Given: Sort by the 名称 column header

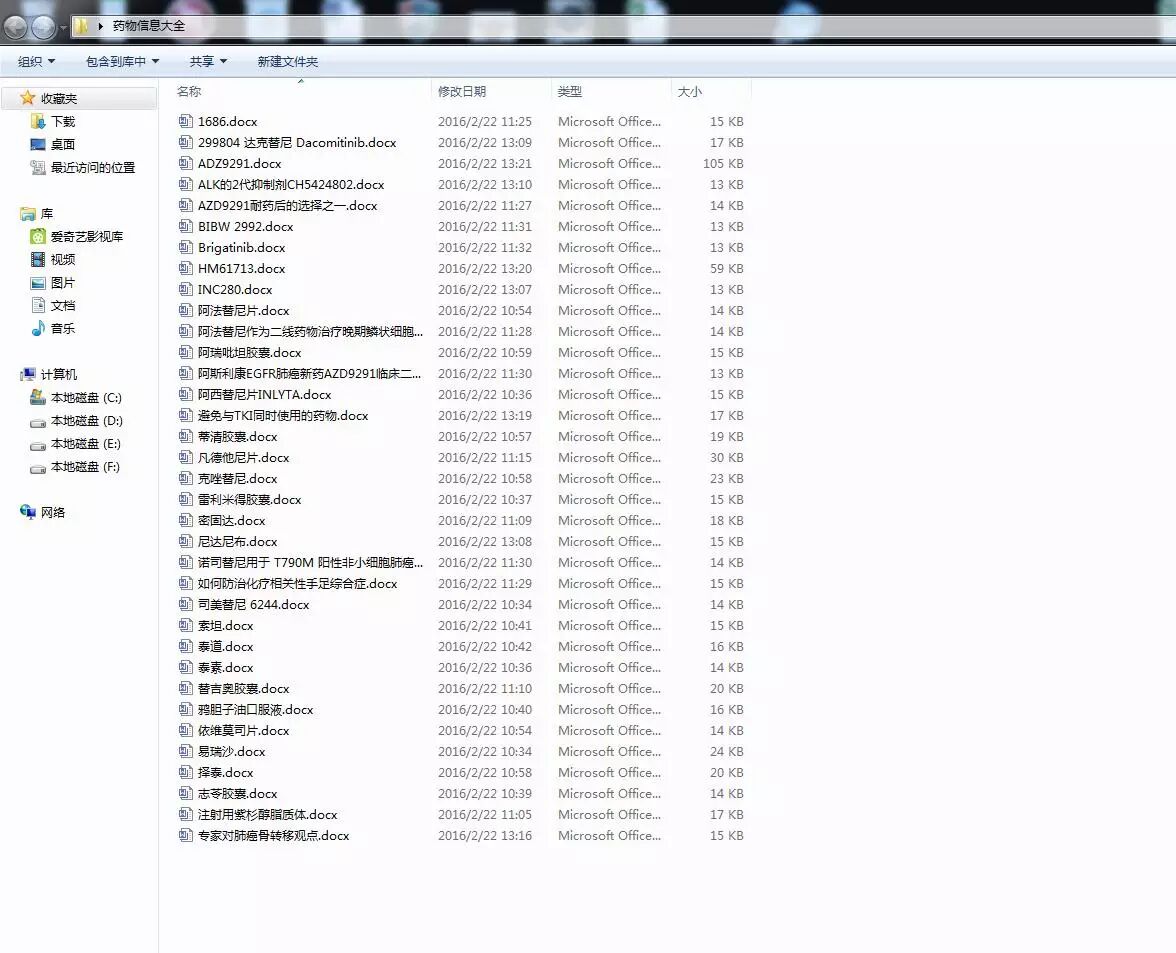Looking at the screenshot, I should (x=188, y=91).
